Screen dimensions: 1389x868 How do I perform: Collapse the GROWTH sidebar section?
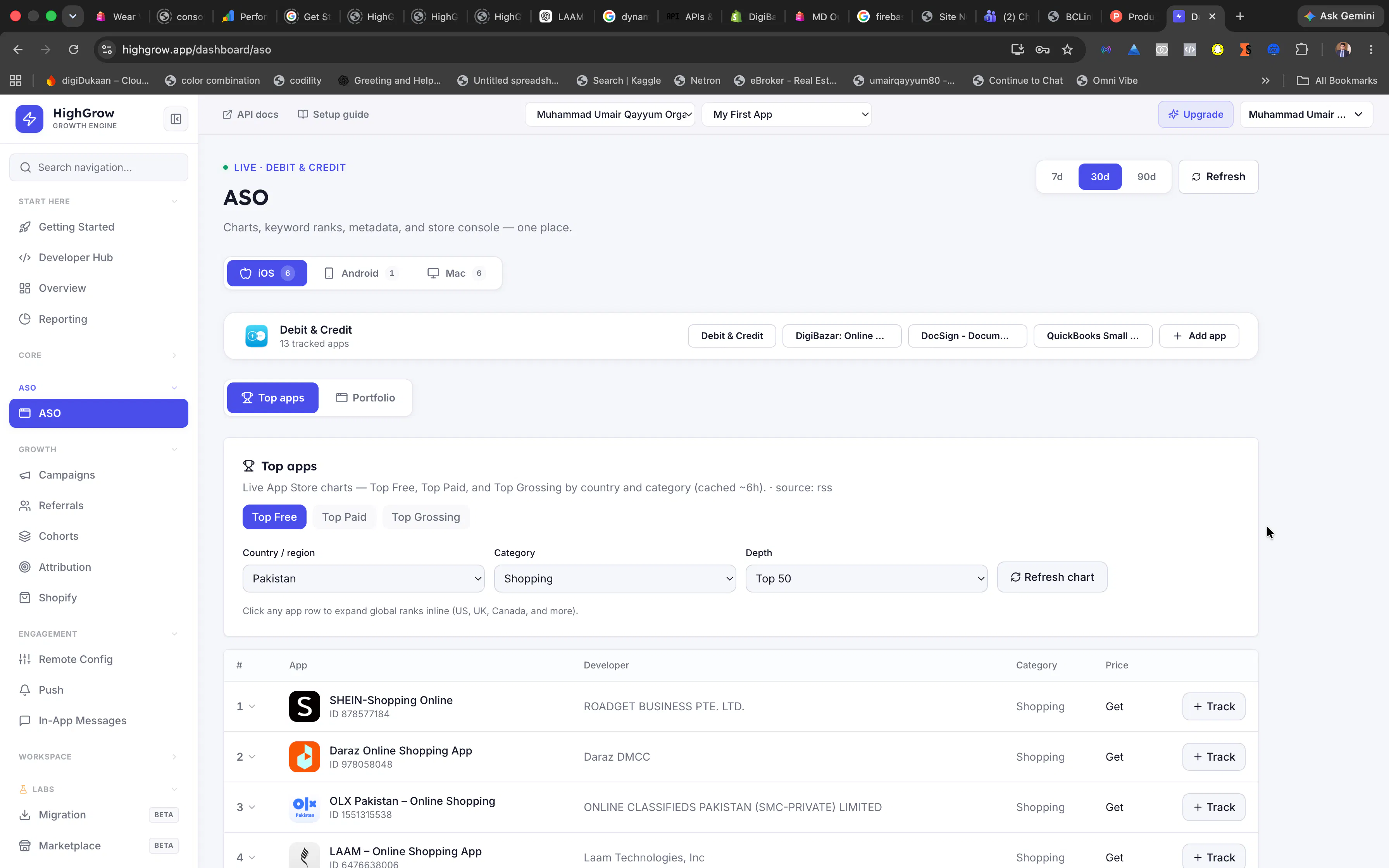coord(174,449)
